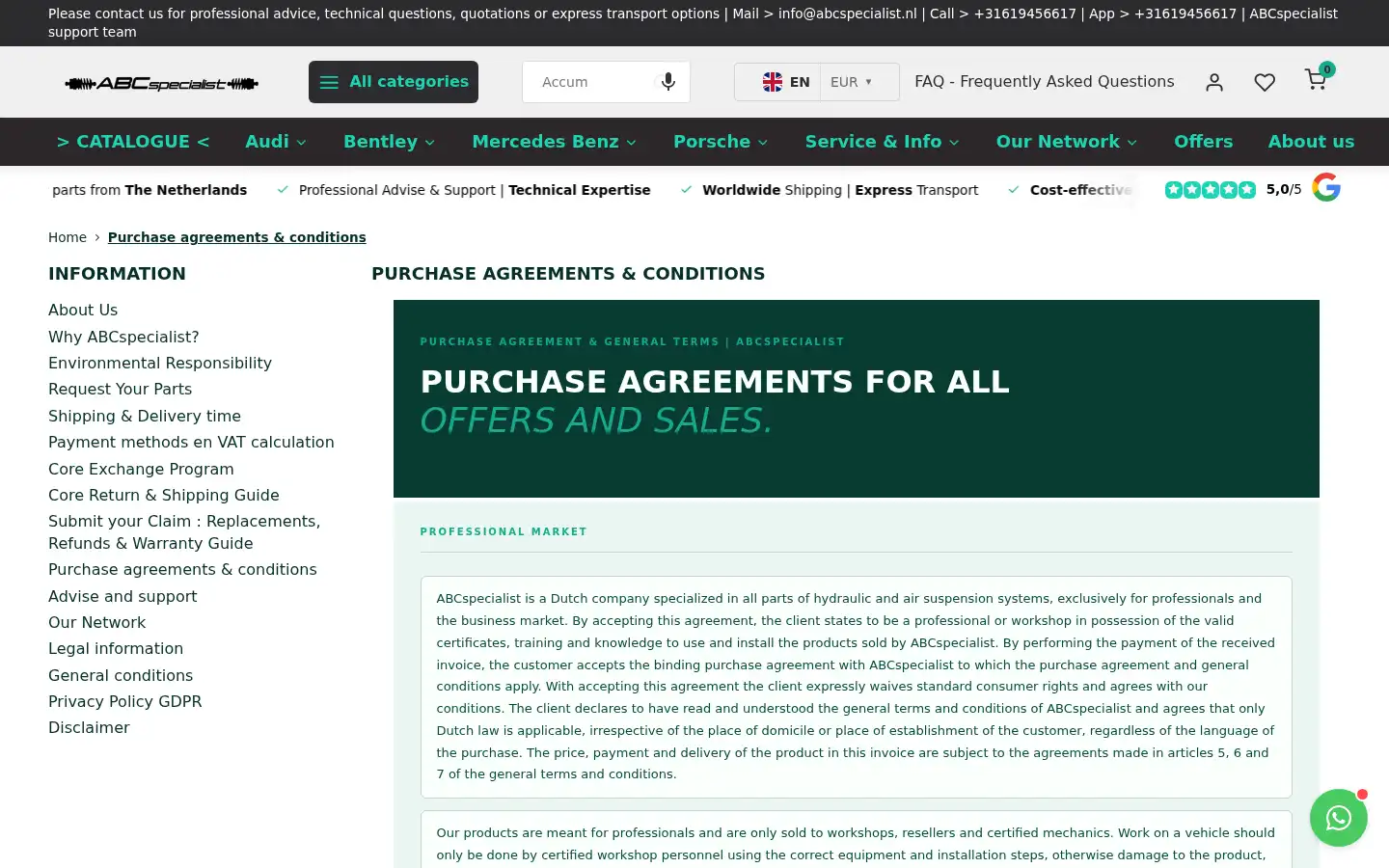Open Privacy Policy GDPR link
The image size is (1389, 868).
coord(125,701)
